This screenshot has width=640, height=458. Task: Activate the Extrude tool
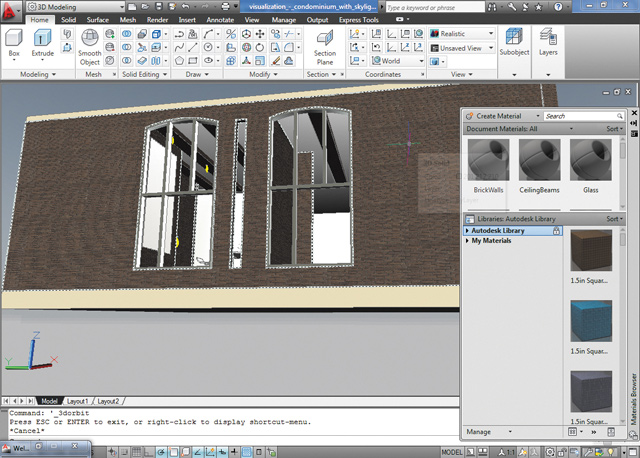click(x=42, y=43)
